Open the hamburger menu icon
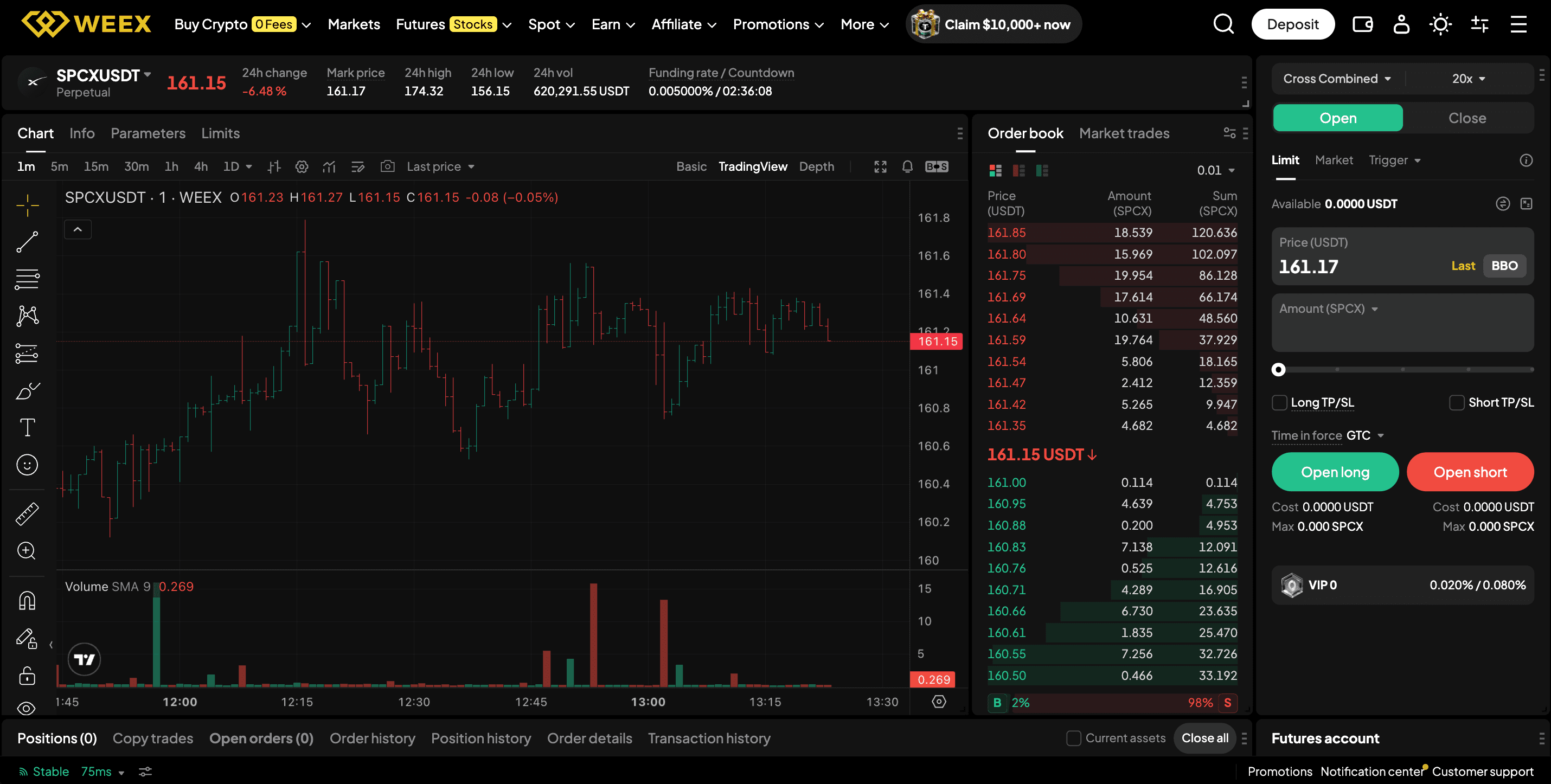 pos(1518,24)
